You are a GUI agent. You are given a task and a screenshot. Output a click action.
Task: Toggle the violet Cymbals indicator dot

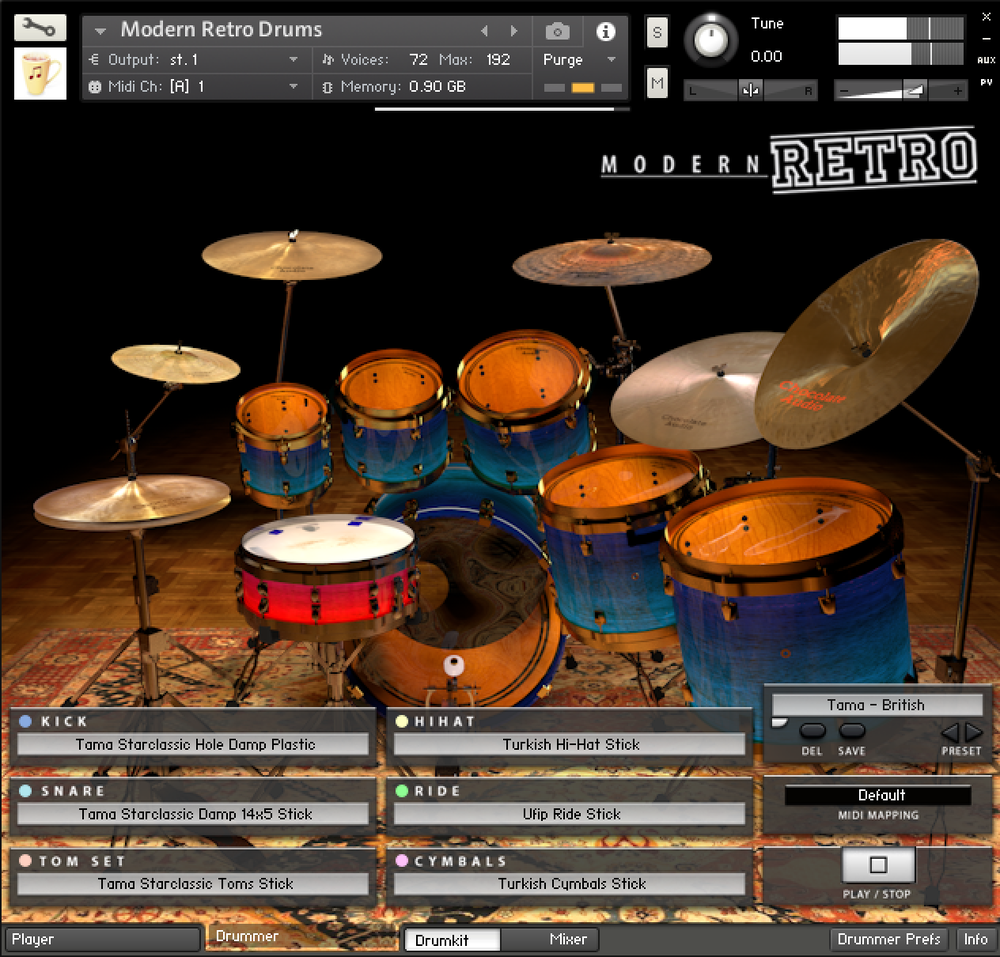pos(402,860)
